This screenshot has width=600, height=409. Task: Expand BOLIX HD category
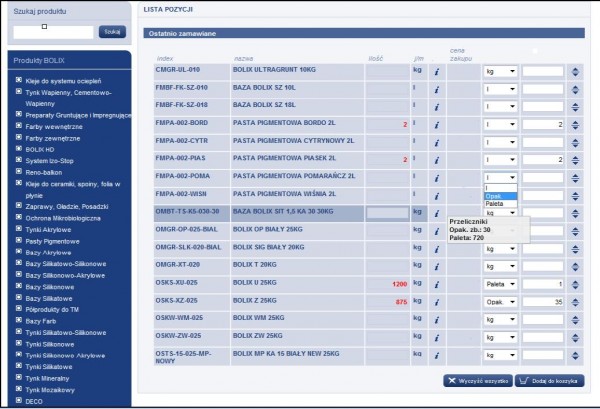(x=19, y=148)
